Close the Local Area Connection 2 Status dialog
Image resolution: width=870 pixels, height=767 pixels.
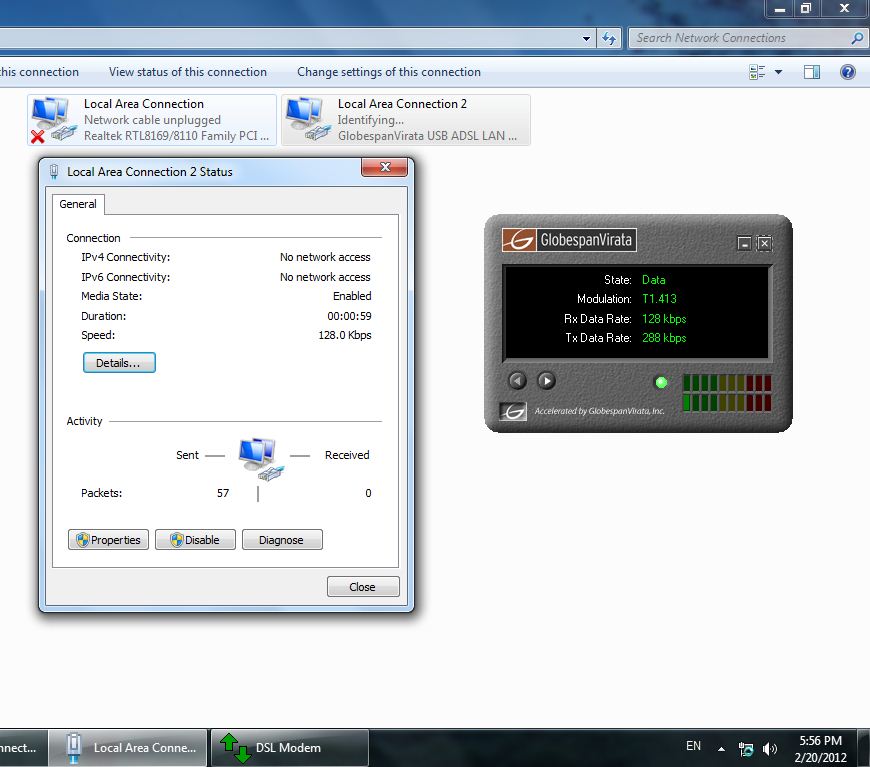385,167
